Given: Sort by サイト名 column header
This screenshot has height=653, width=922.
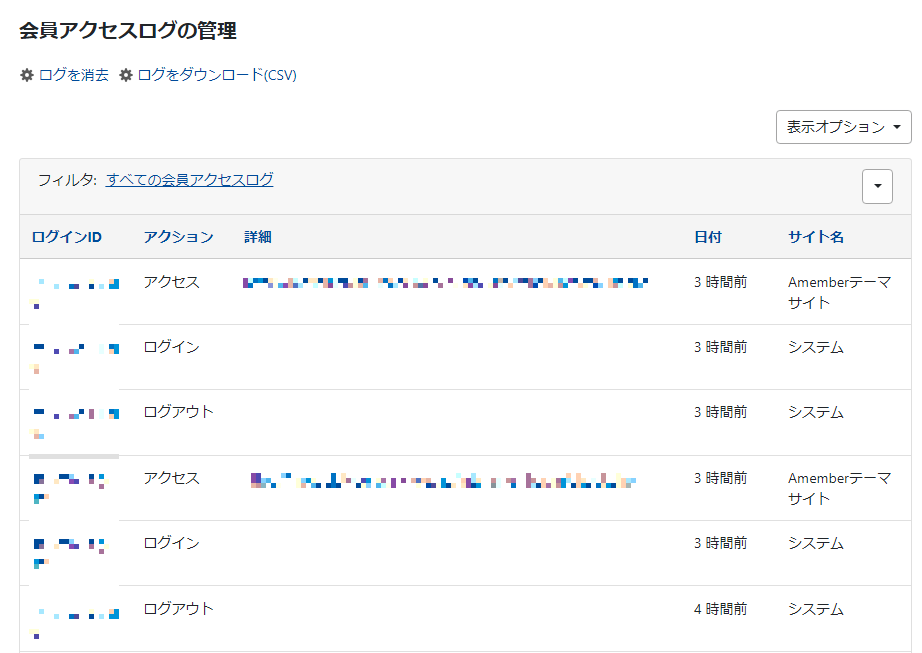Looking at the screenshot, I should (816, 237).
